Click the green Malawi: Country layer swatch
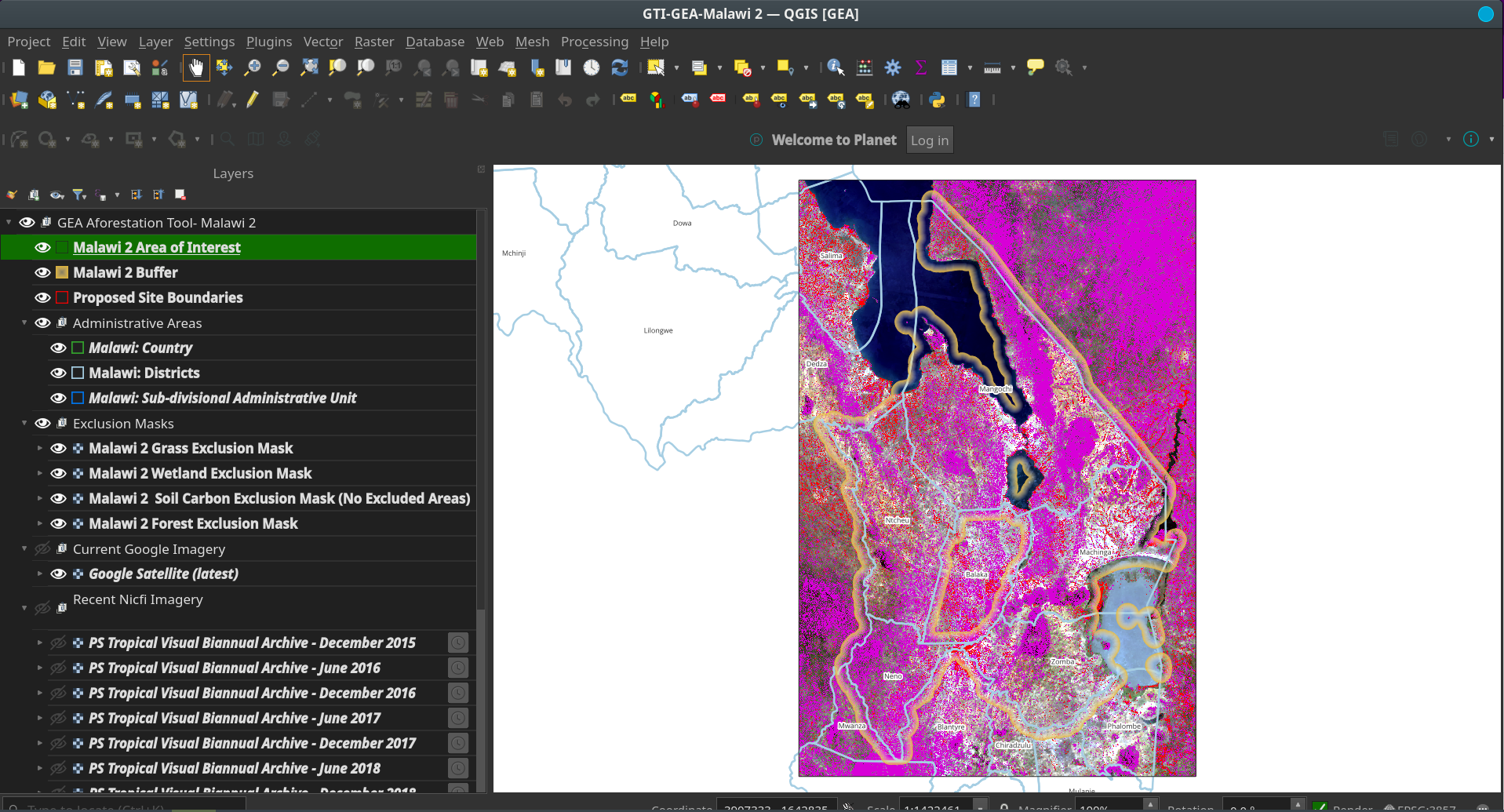Screen dimensions: 1504x812 [x=78, y=348]
